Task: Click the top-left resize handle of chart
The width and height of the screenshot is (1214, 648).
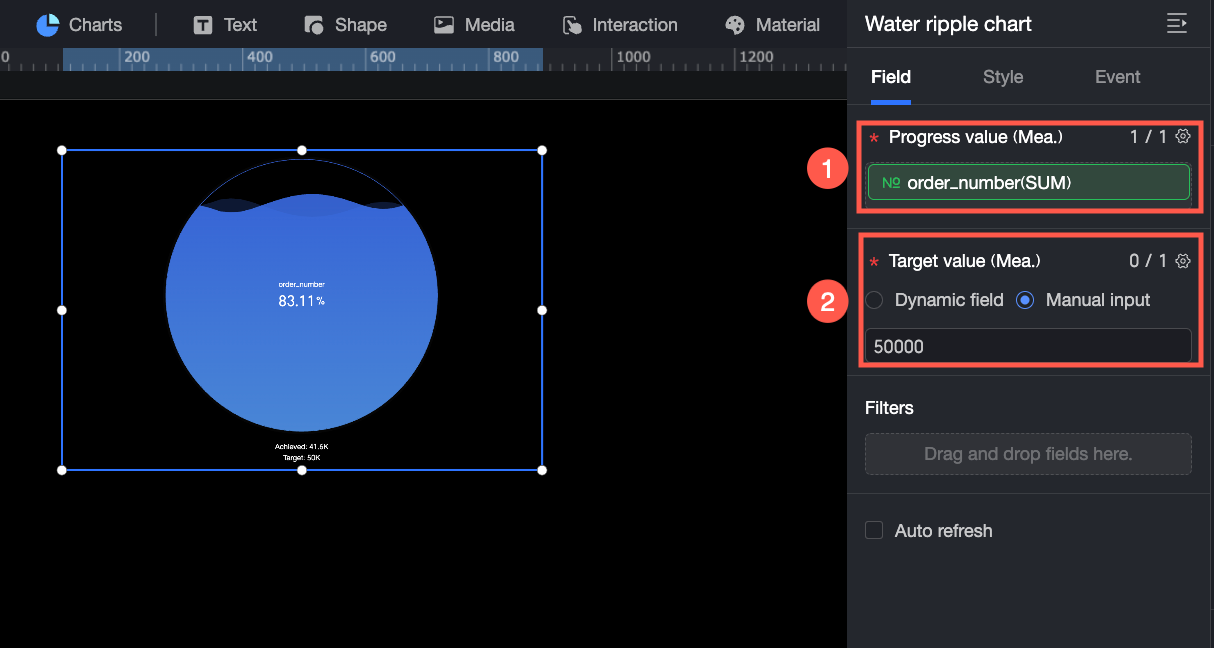Action: (62, 150)
